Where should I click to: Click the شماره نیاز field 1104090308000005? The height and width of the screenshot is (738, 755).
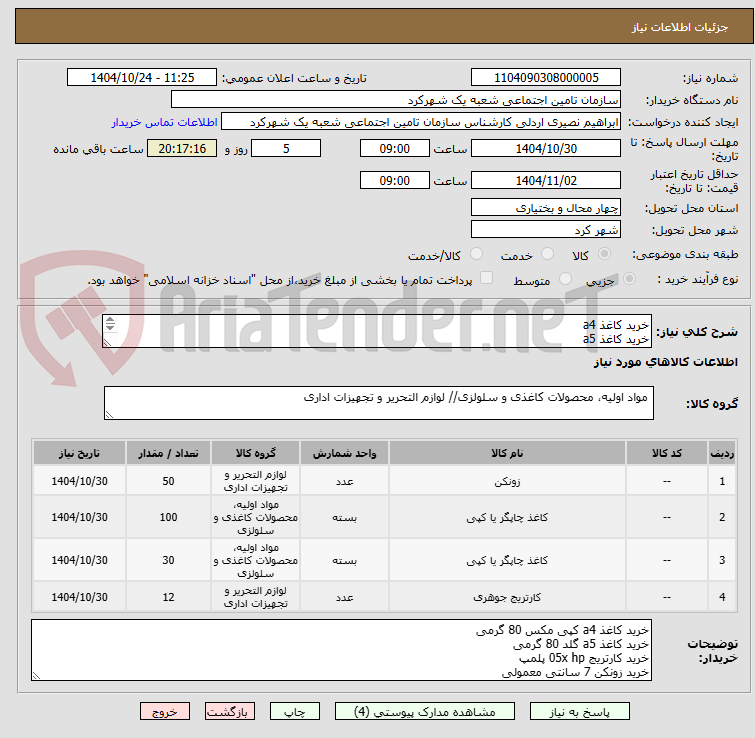coord(546,78)
